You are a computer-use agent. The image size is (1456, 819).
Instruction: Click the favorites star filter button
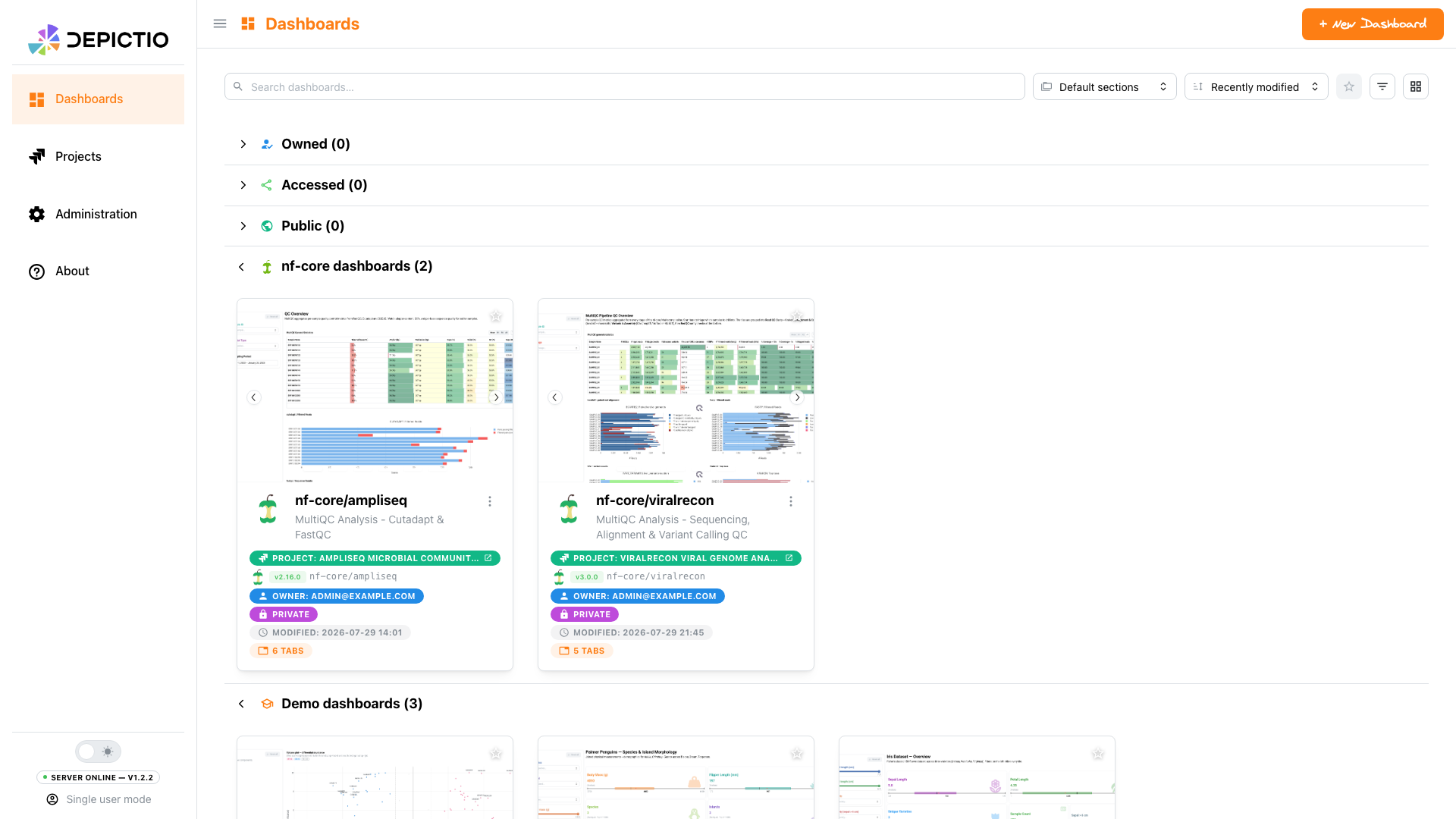1349,86
